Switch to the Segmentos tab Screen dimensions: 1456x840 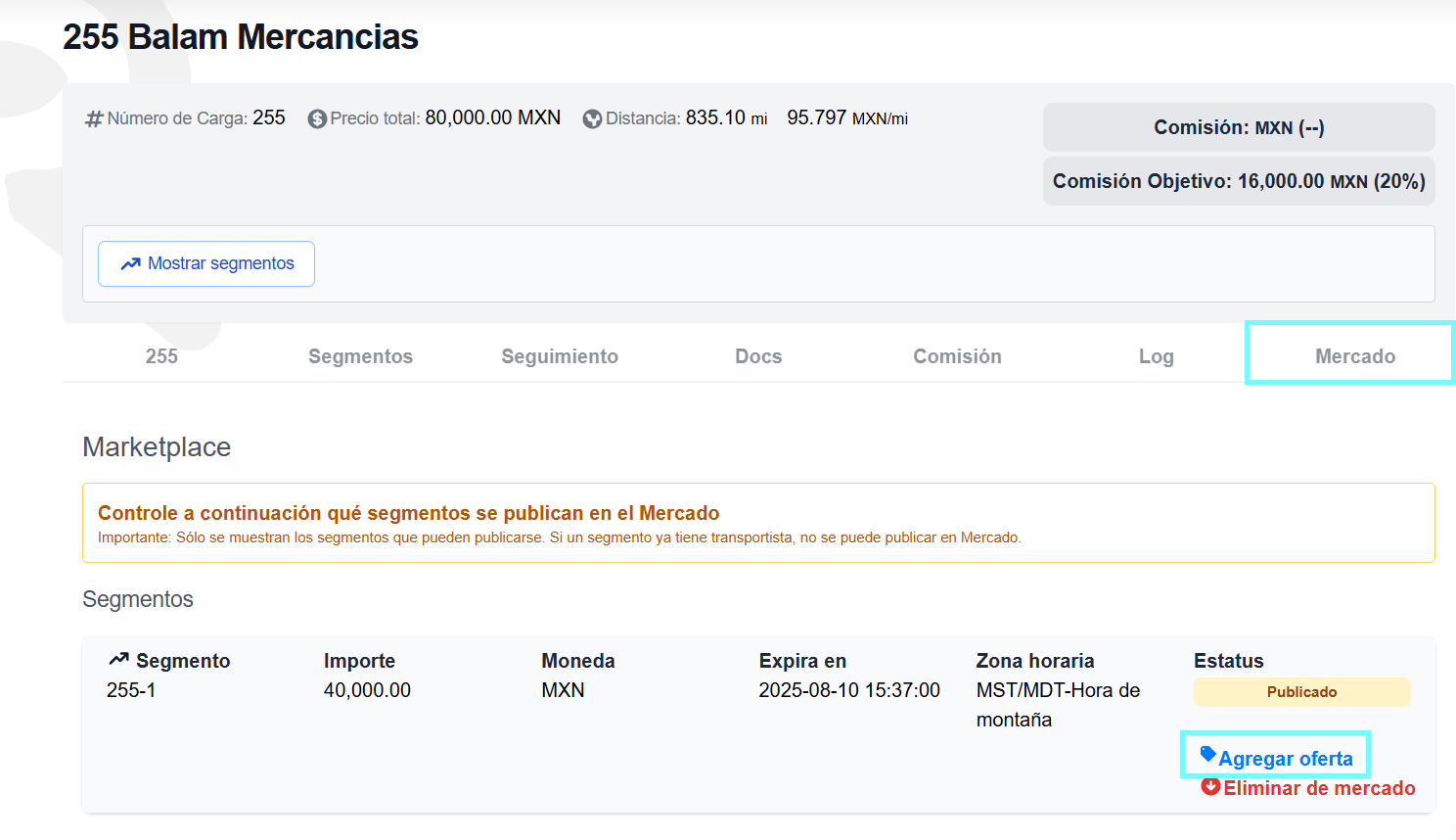(x=360, y=356)
